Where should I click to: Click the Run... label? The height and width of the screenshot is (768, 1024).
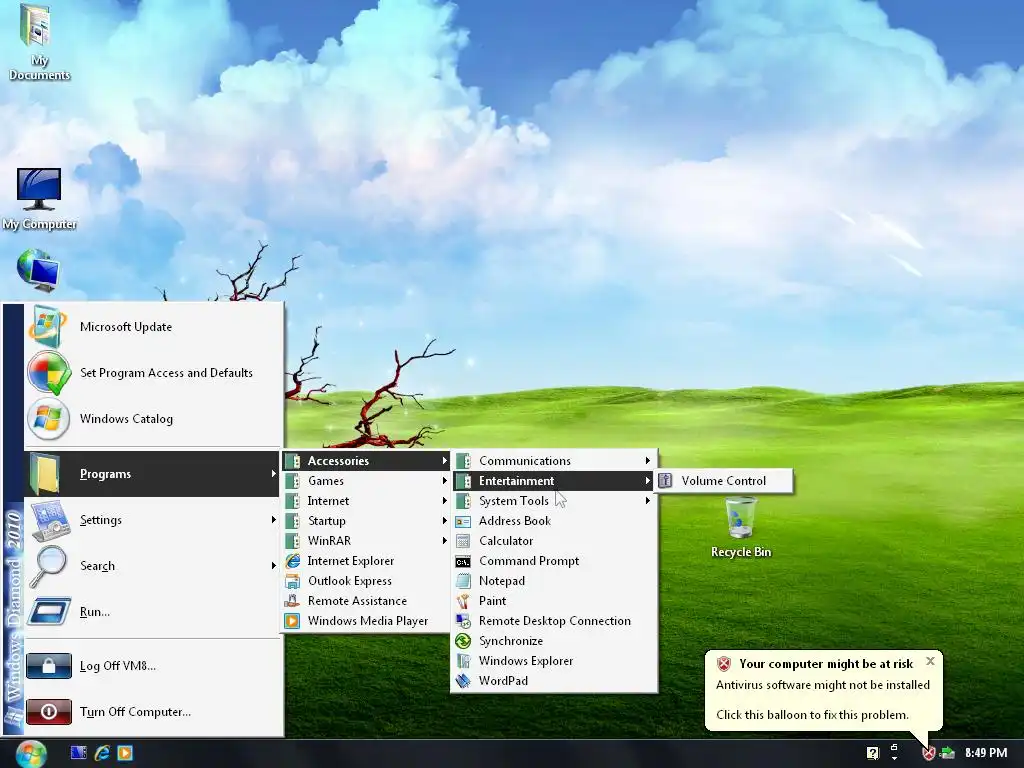coord(95,612)
